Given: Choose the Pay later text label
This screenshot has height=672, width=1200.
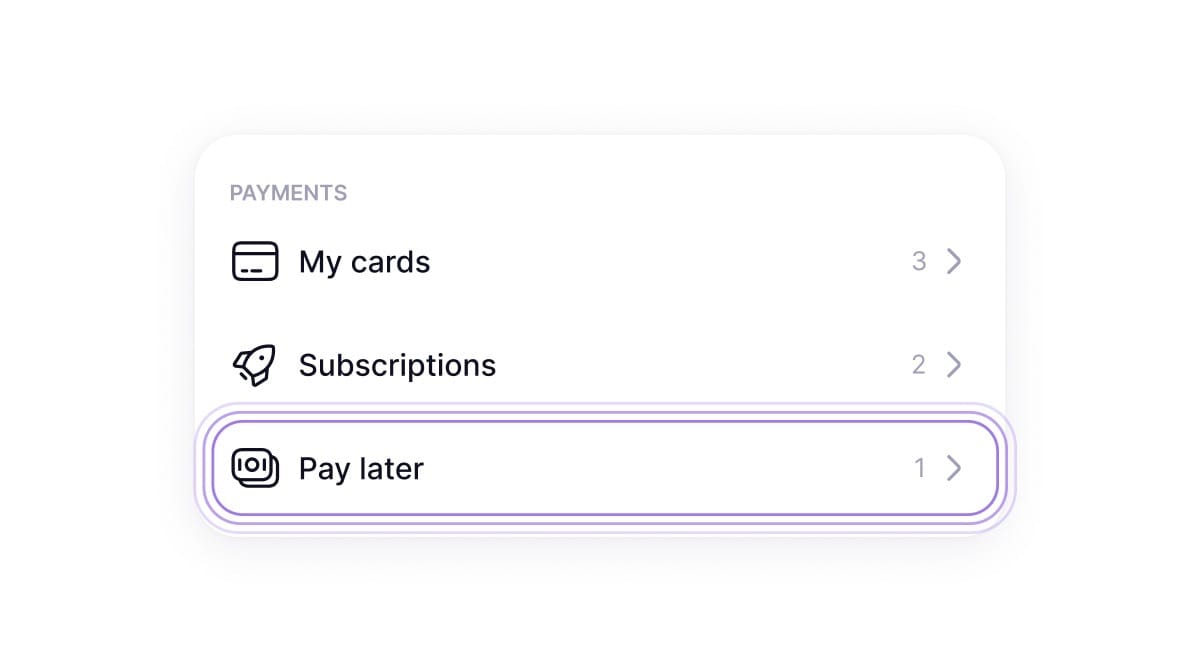Looking at the screenshot, I should pos(361,468).
